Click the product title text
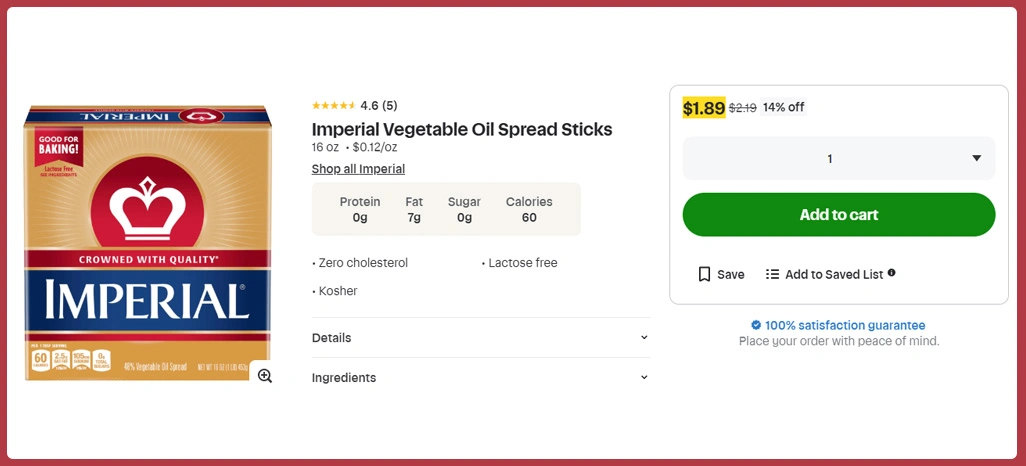The width and height of the screenshot is (1026, 466). (x=461, y=129)
